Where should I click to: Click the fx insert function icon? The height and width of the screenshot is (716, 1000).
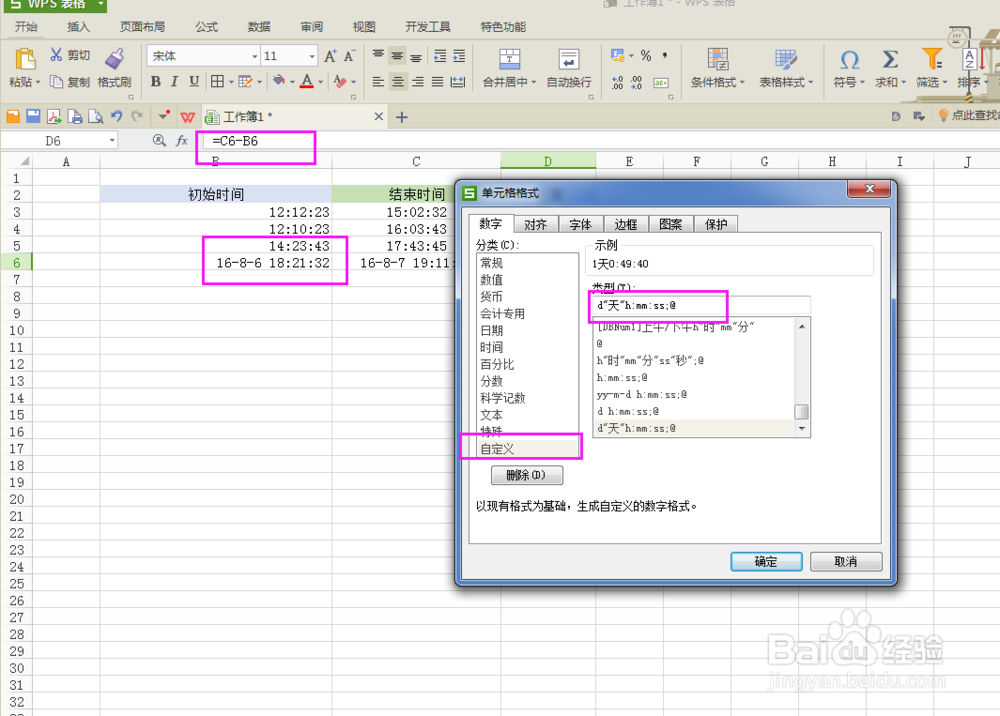182,140
